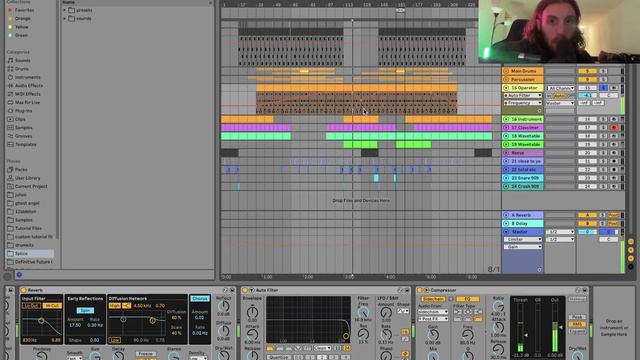
Task: Toggle A Reverb return activator
Action: pos(587,215)
